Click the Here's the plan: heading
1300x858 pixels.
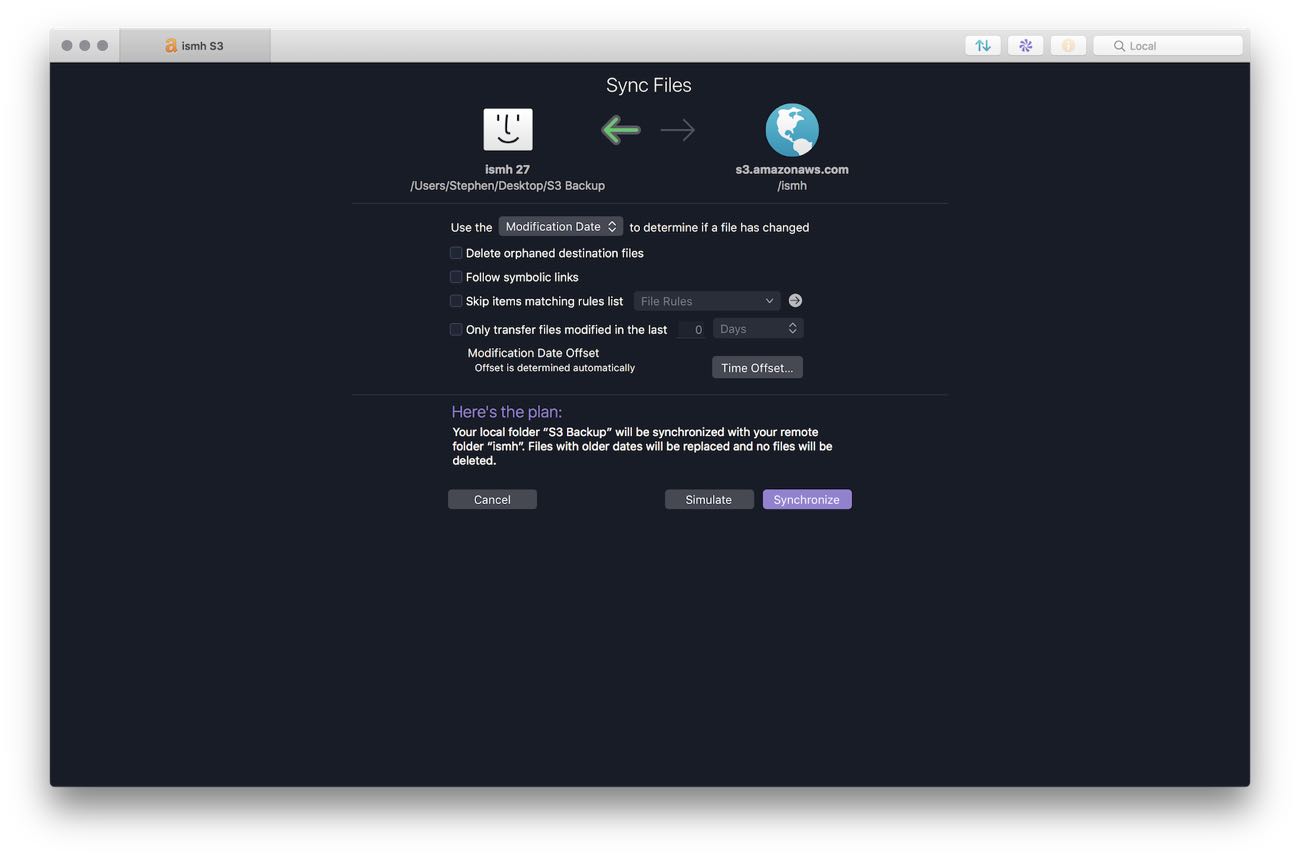pos(507,412)
